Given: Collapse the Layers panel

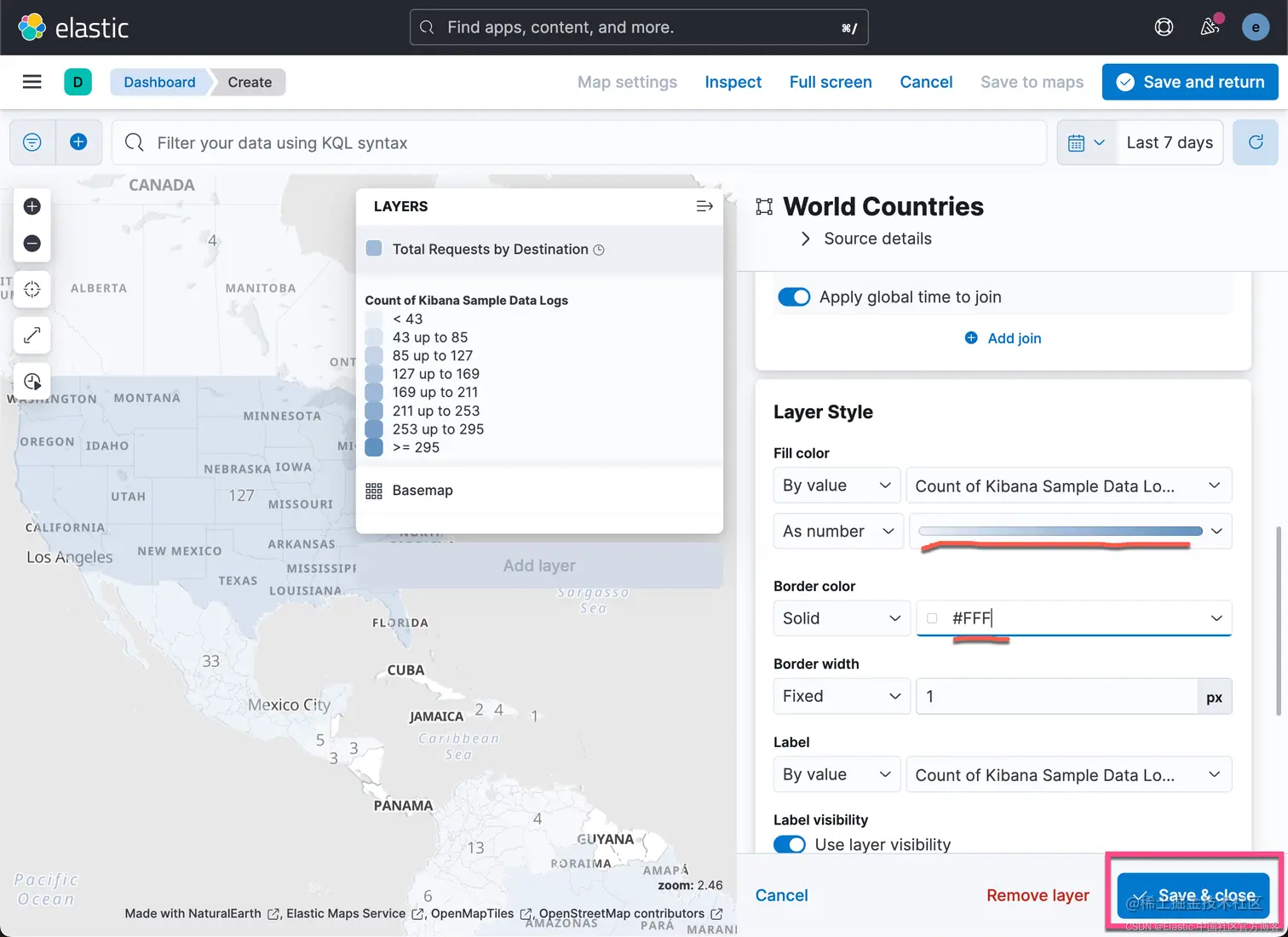Looking at the screenshot, I should 704,206.
